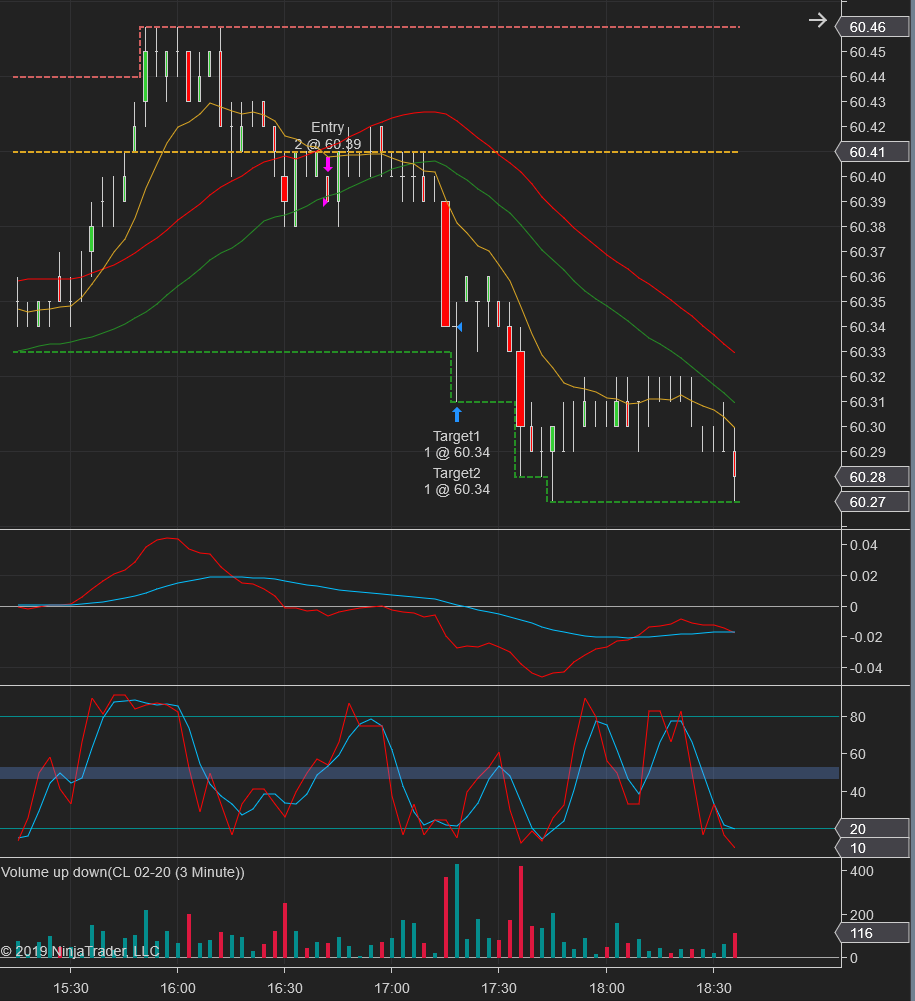The height and width of the screenshot is (1001, 915).
Task: Click the 200 label on the volume scale
Action: click(861, 915)
